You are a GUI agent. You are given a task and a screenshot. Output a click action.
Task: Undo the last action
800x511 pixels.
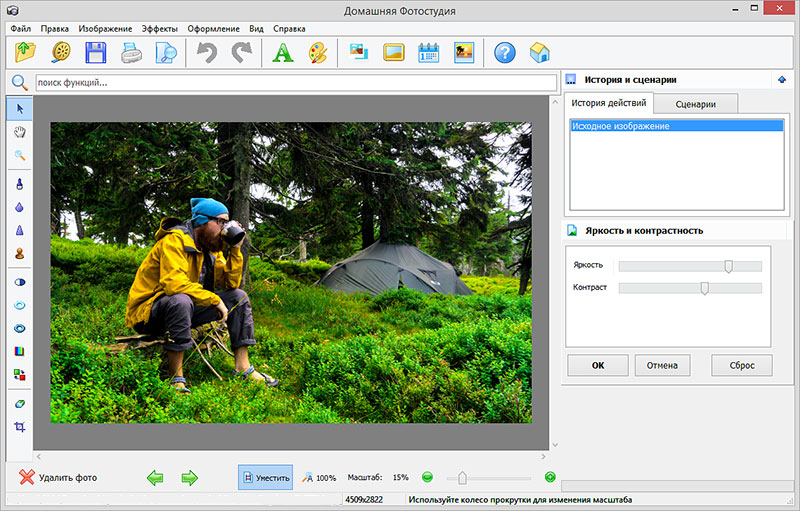tap(207, 53)
